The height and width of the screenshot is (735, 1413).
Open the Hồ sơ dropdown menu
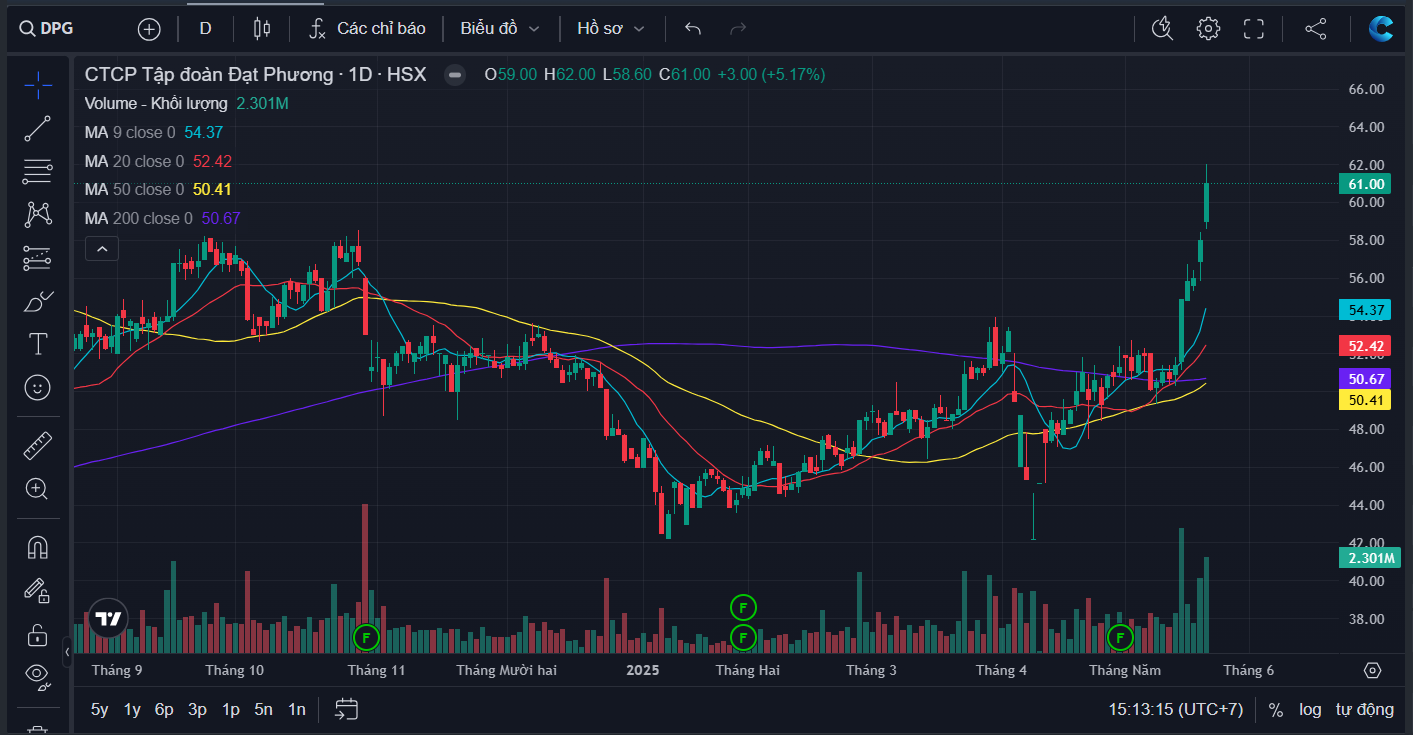(x=610, y=29)
